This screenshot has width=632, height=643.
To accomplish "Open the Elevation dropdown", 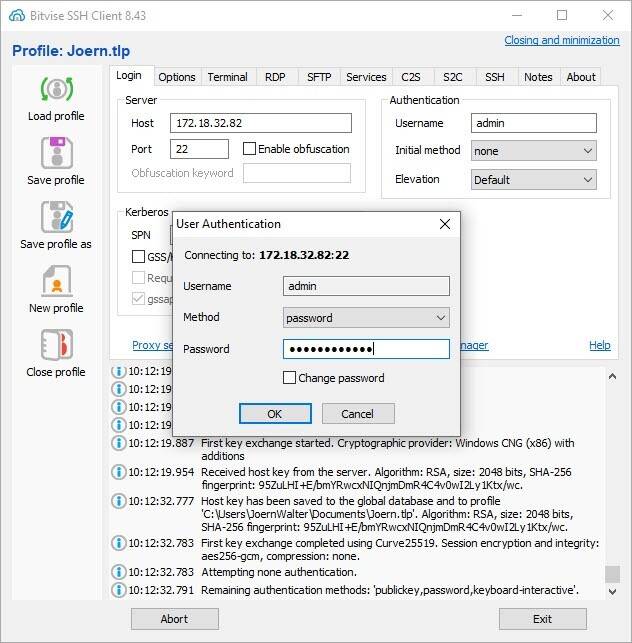I will pos(533,180).
